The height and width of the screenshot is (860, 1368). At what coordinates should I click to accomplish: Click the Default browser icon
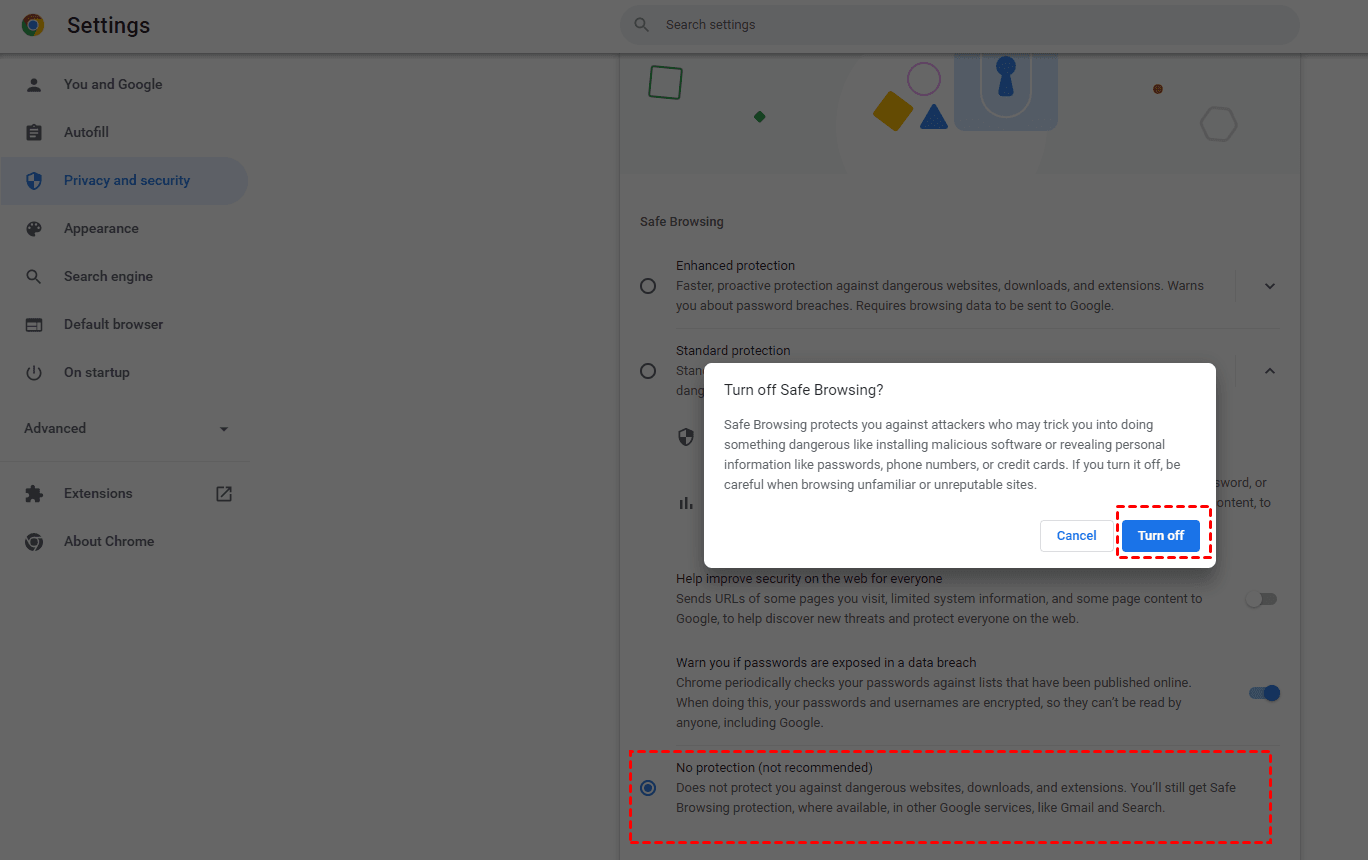click(x=34, y=324)
